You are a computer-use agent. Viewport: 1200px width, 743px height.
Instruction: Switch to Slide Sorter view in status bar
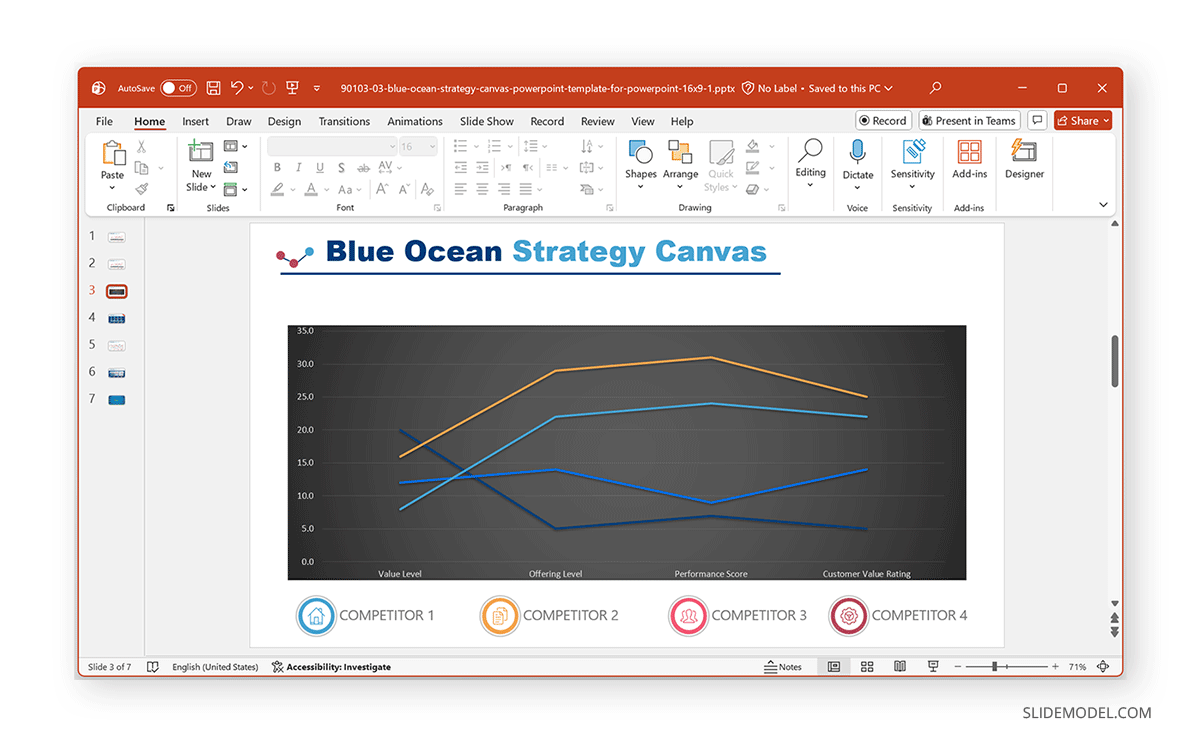coord(866,666)
